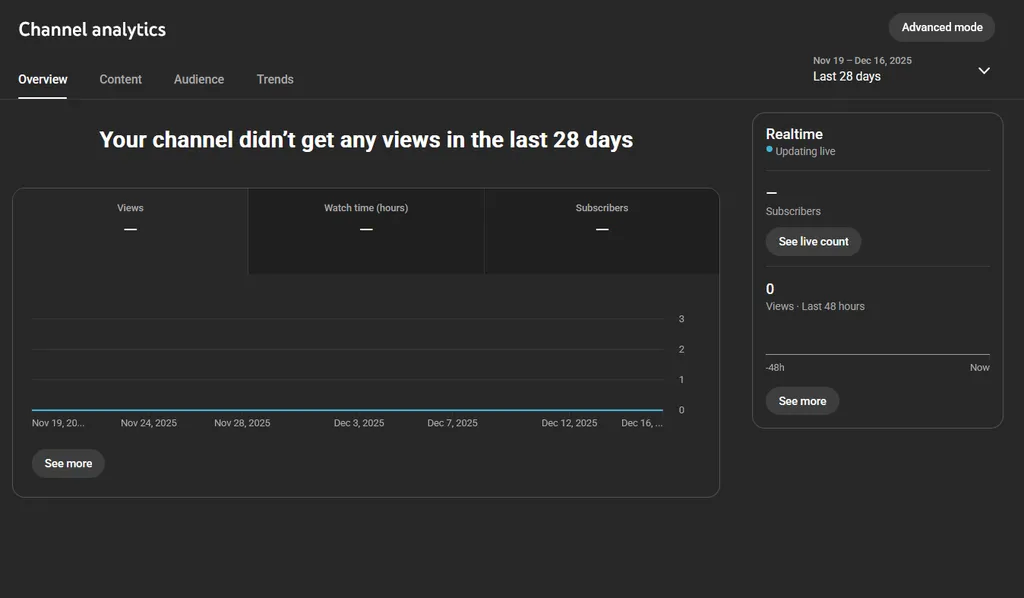Click the Dec 12, 2025 axis label
The width and height of the screenshot is (1024, 598).
(x=569, y=423)
